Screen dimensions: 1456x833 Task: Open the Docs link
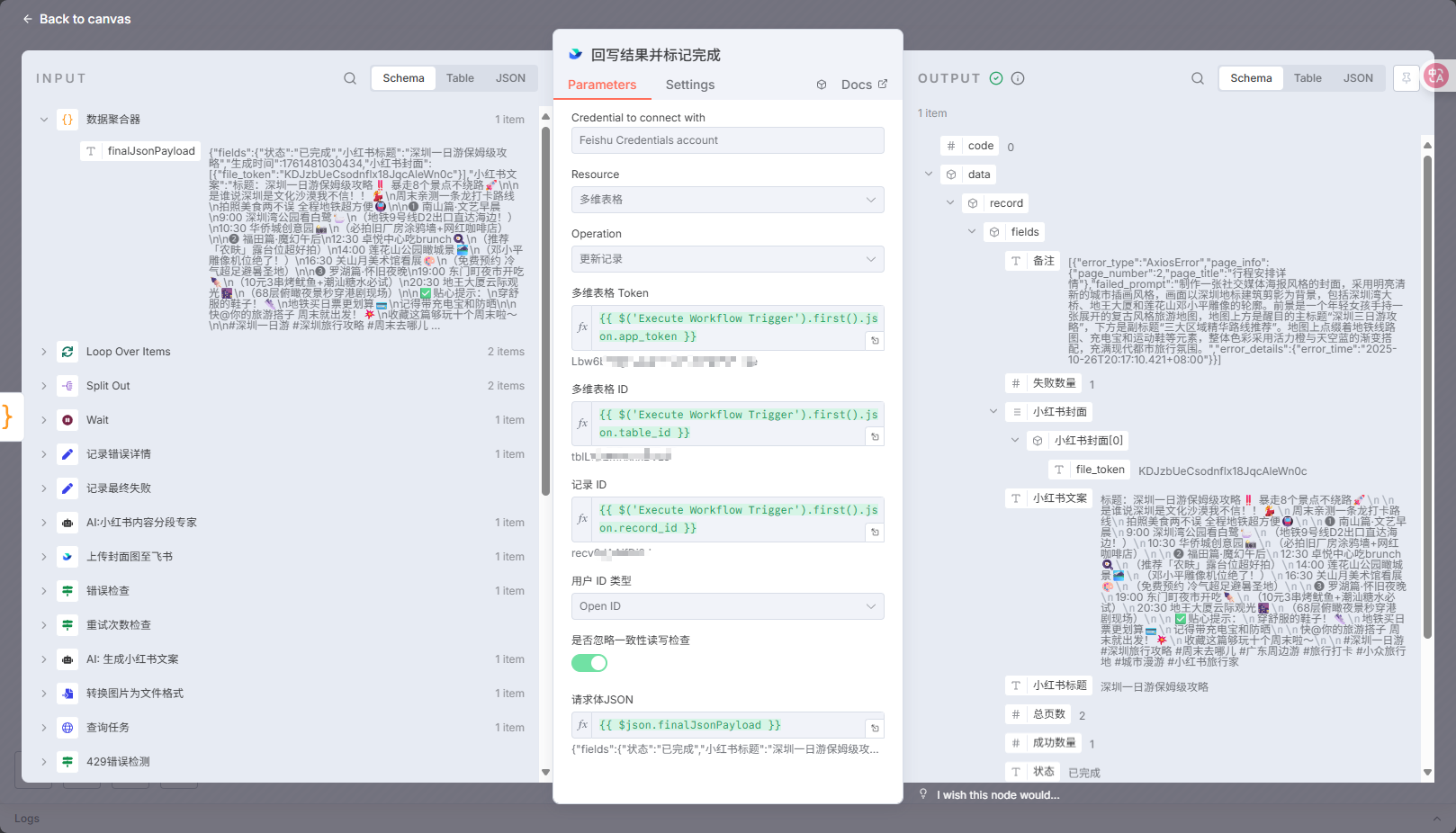click(x=864, y=85)
